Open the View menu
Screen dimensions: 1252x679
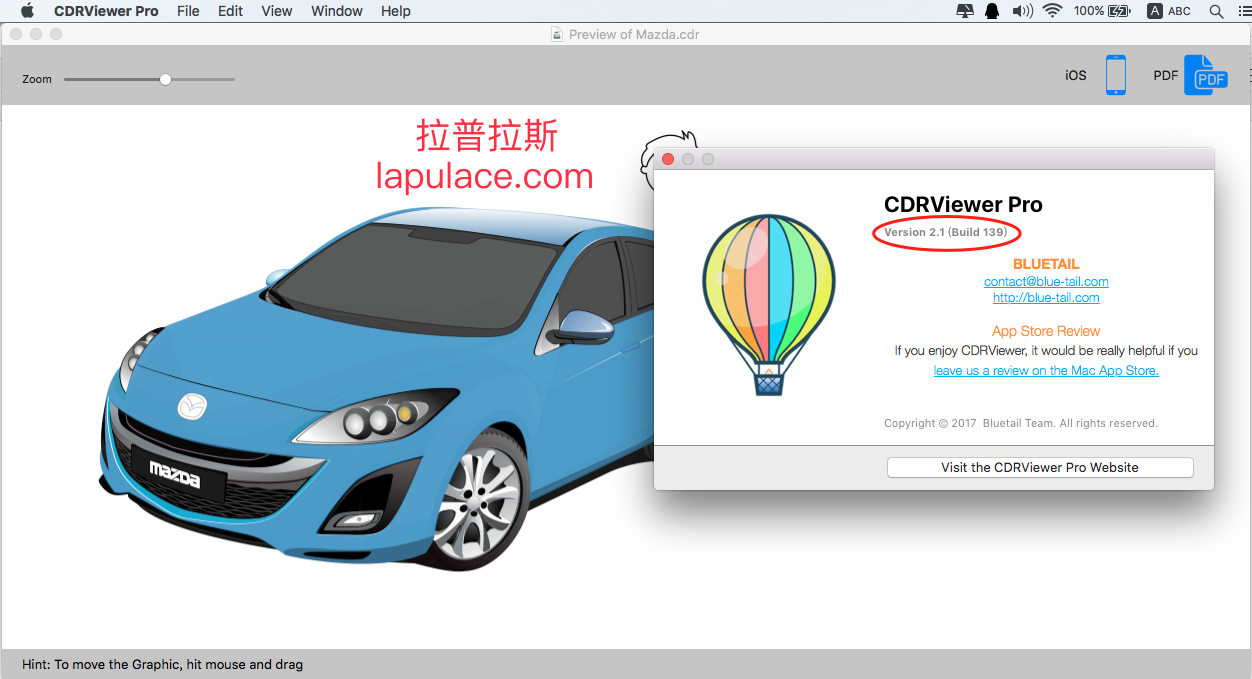pyautogui.click(x=277, y=11)
